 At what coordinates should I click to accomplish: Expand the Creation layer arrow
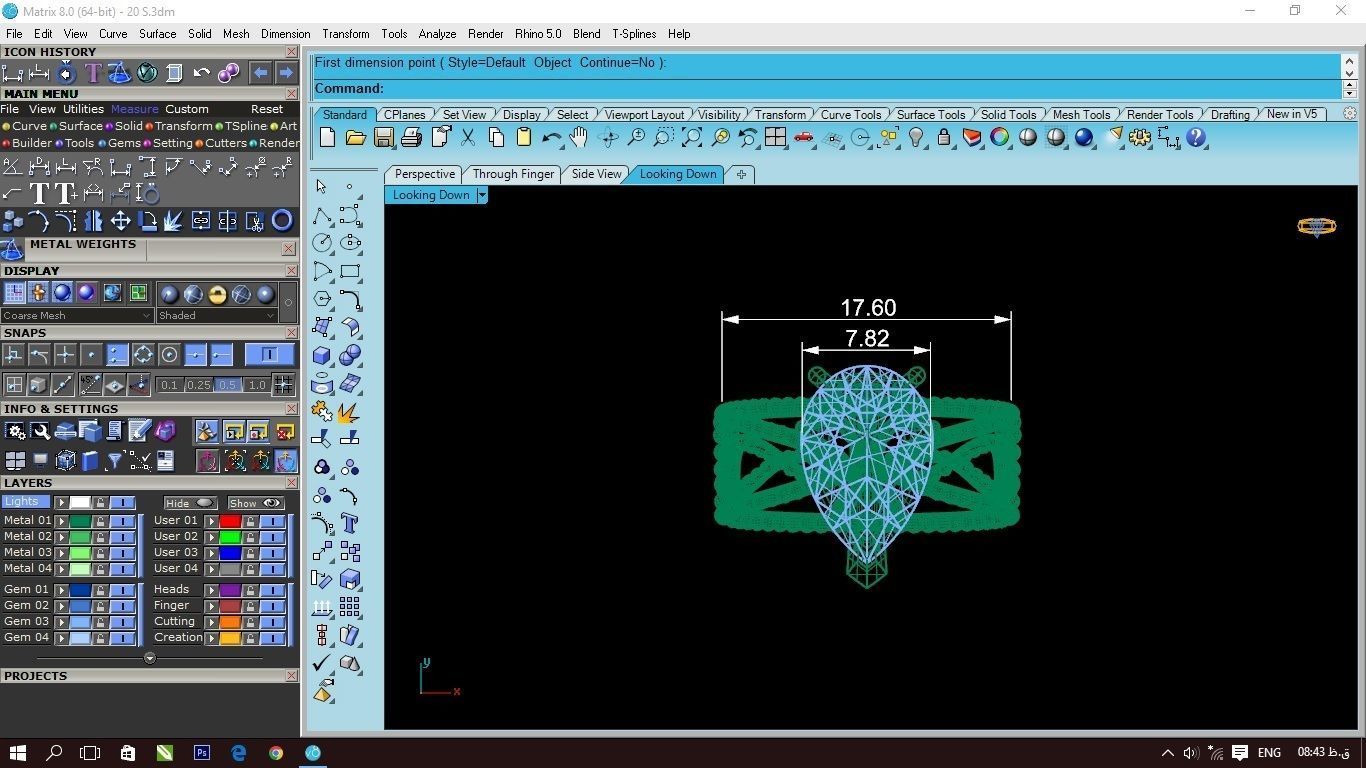tap(211, 638)
